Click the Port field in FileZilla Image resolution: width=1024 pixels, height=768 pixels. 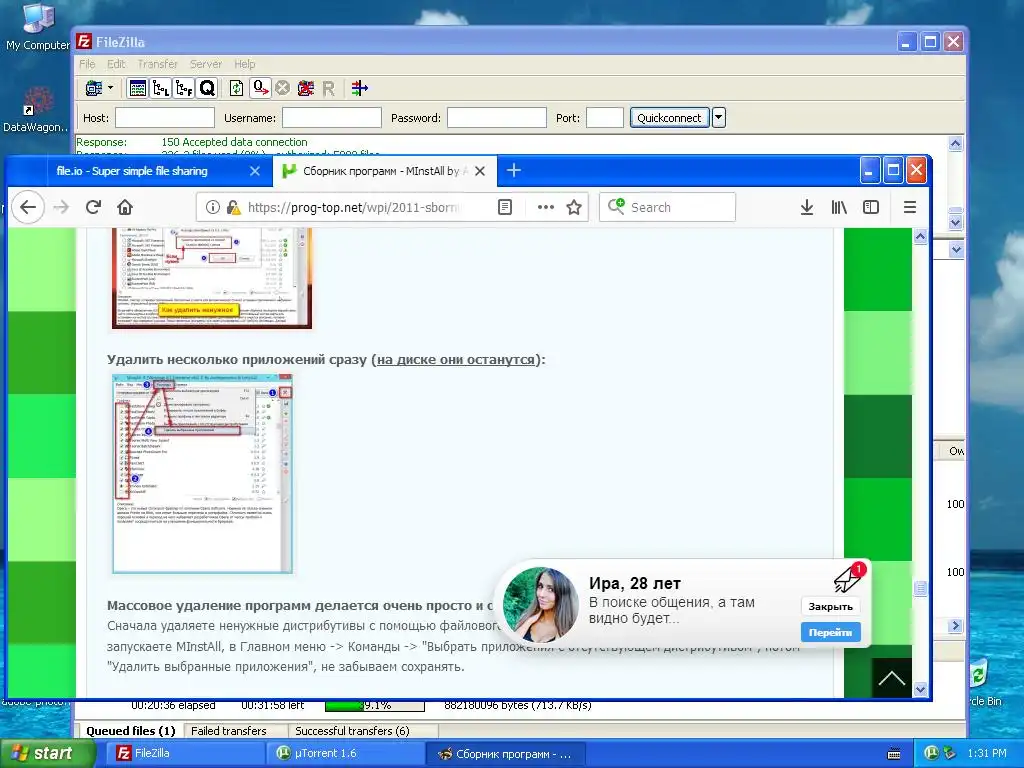[x=605, y=118]
